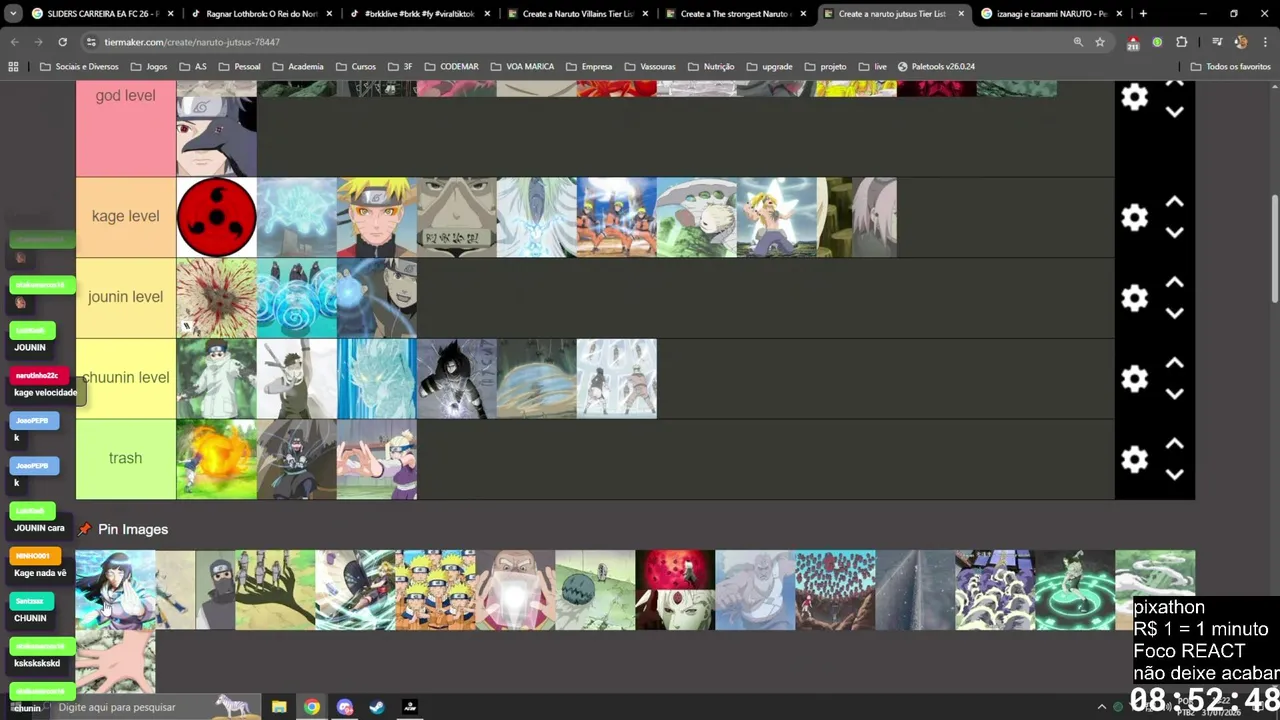Select the red moon image in Pin Images
Viewport: 1280px width, 720px height.
click(x=675, y=590)
